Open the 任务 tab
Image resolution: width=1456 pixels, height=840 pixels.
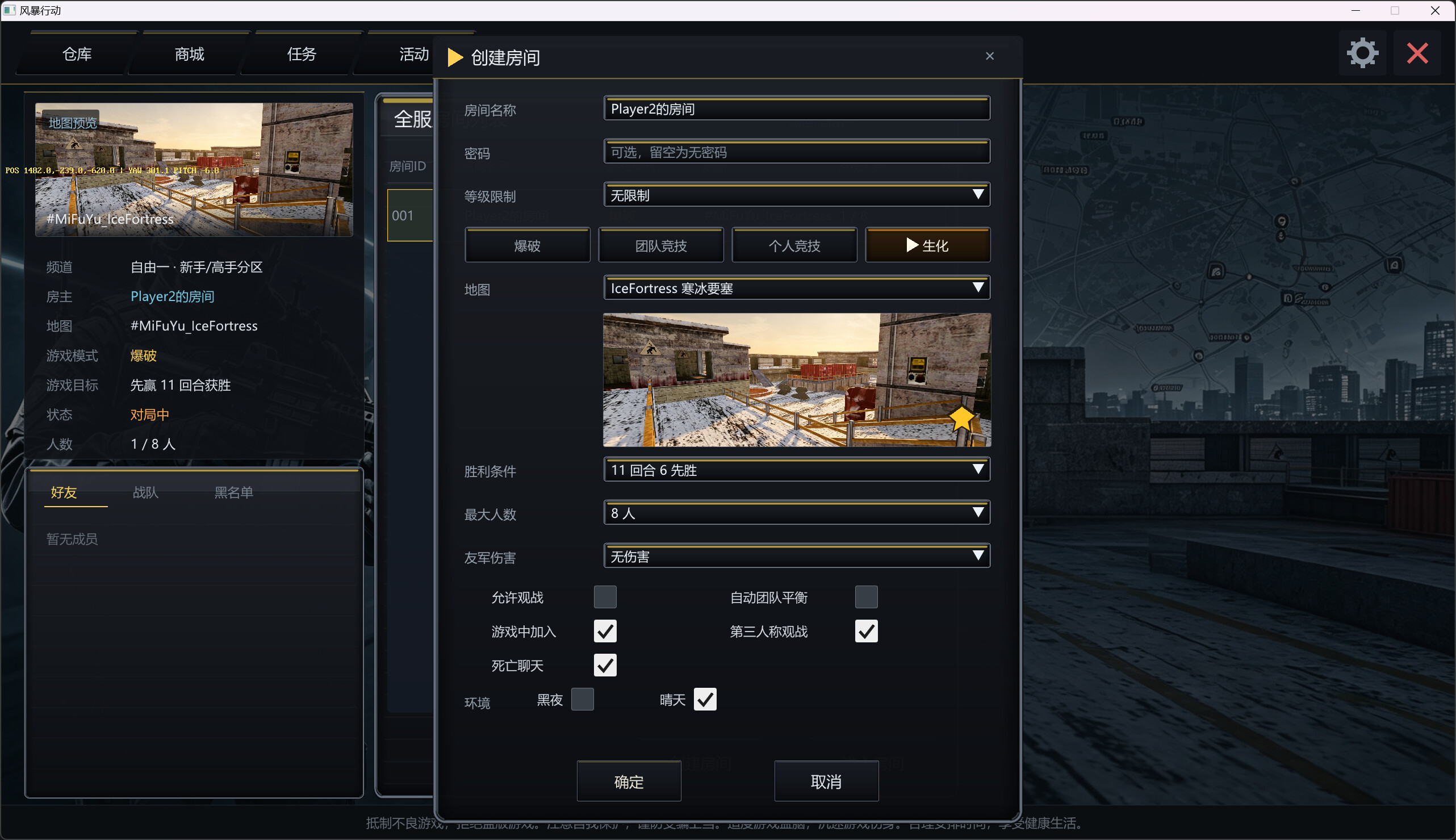tap(302, 53)
